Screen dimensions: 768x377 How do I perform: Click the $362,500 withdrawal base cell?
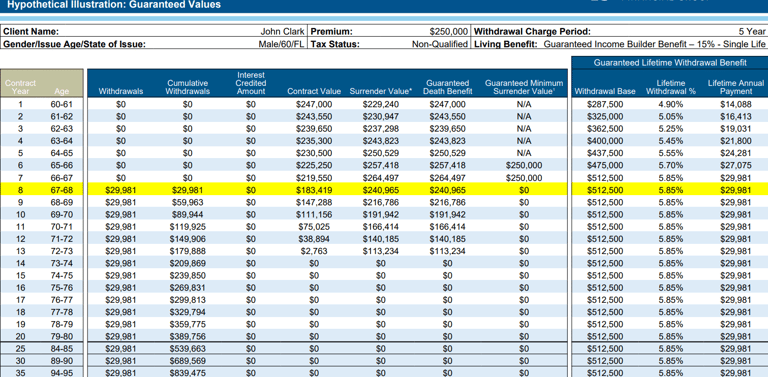point(605,129)
